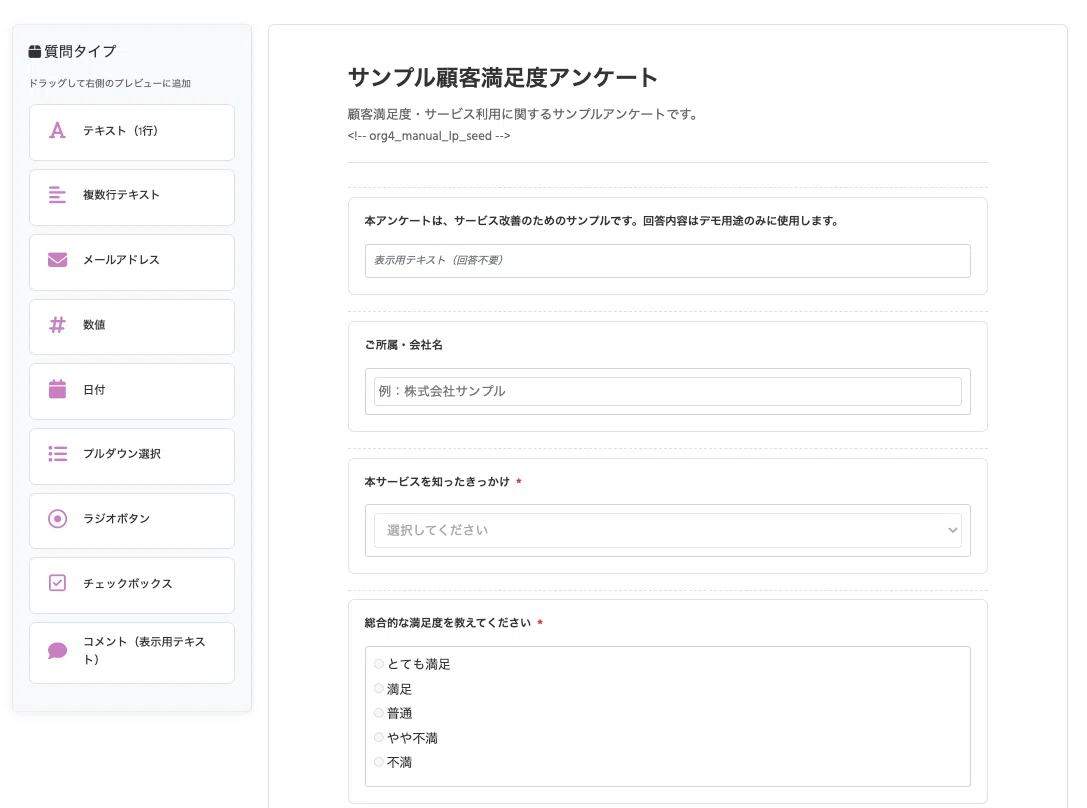Choose the チェックボックス question type card
Screen dimensions: 1087x808
[132, 586]
